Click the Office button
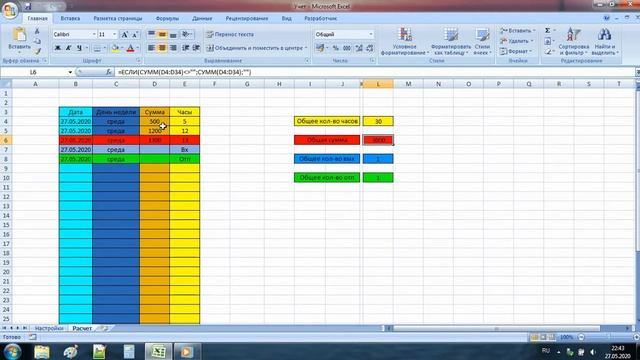Screen dimensions: 640x360 [9, 11]
